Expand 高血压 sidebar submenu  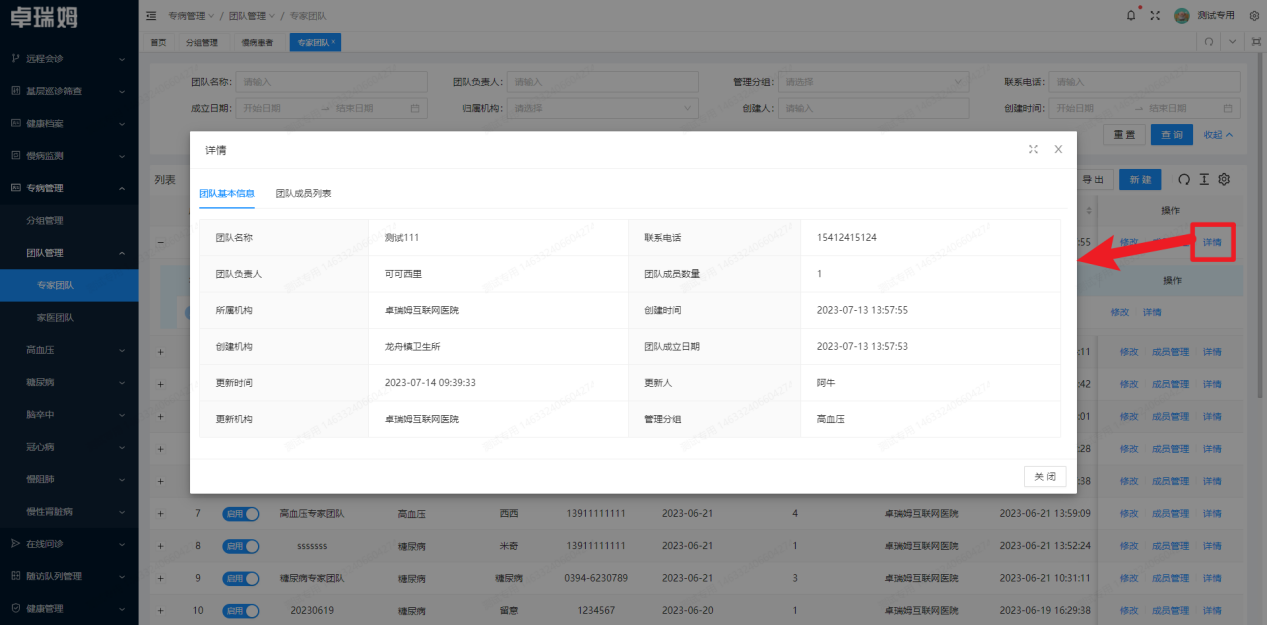69,351
